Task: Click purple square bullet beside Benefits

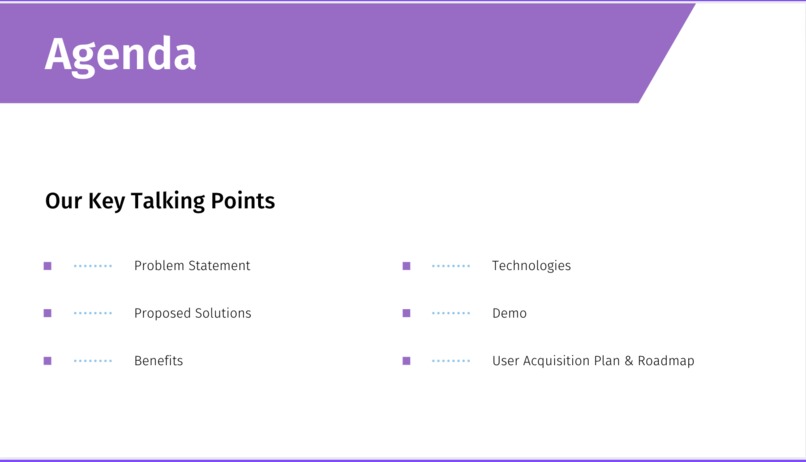Action: click(47, 361)
